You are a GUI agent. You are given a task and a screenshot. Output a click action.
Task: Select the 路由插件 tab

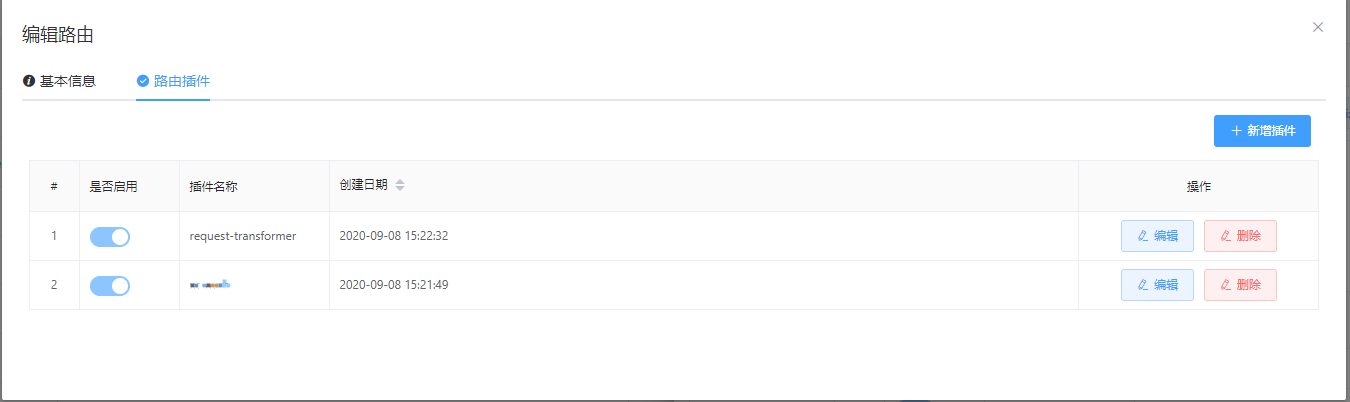click(x=173, y=81)
